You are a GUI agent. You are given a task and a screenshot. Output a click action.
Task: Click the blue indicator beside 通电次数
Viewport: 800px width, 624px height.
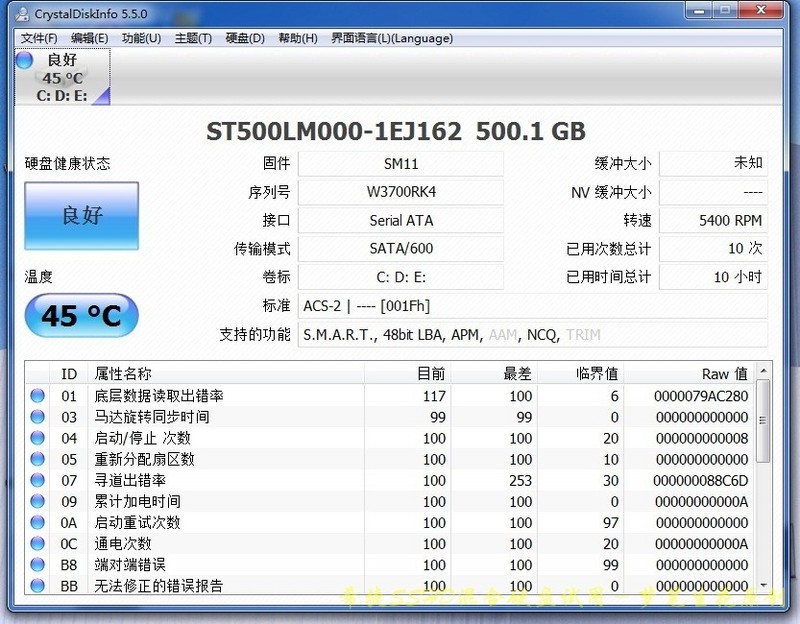[x=37, y=544]
